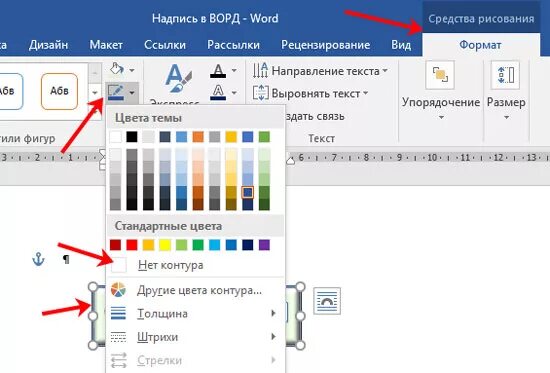550x373 pixels.
Task: Select the orange-bordered Абв shape style
Action: point(59,91)
